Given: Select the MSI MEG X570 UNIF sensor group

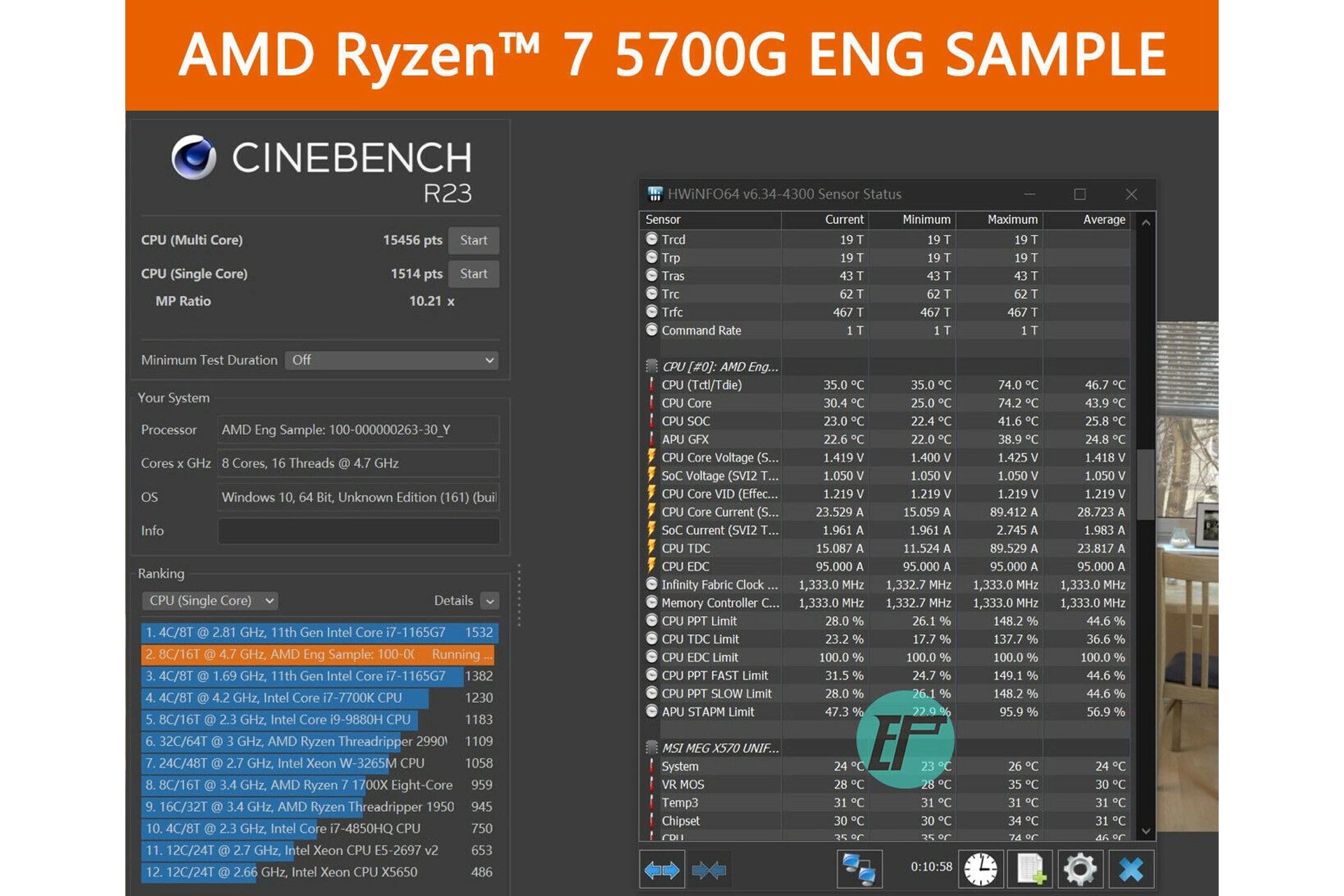Looking at the screenshot, I should 720,748.
